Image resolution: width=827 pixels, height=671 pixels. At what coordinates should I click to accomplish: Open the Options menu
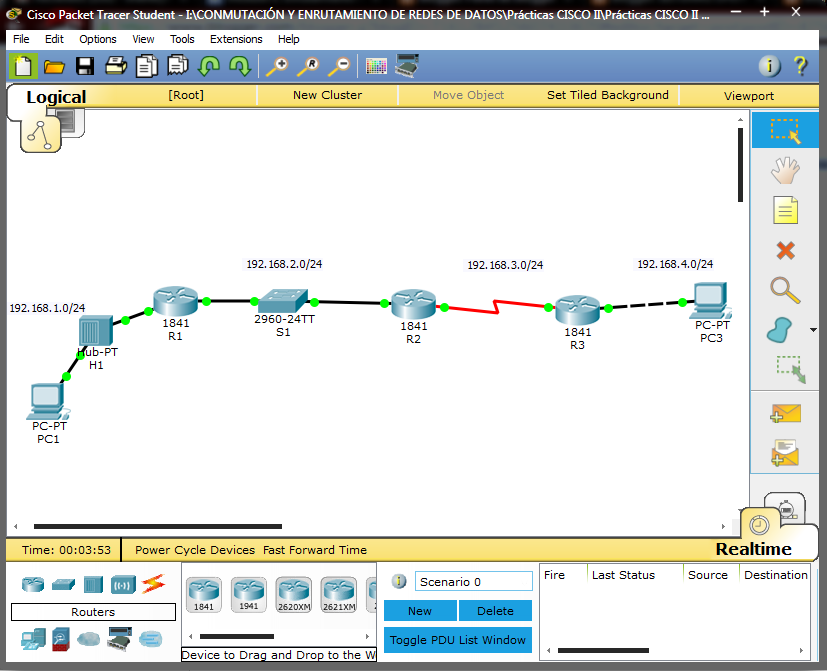click(97, 39)
